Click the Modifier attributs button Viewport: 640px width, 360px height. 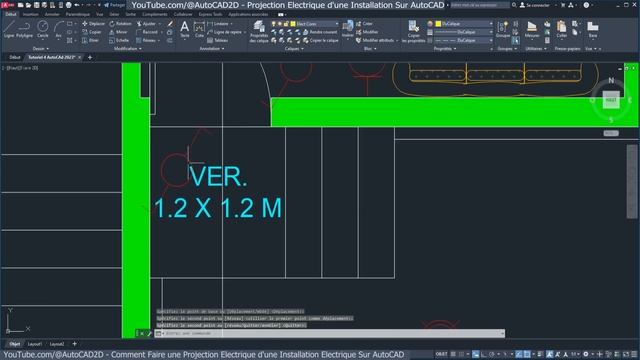(x=375, y=40)
